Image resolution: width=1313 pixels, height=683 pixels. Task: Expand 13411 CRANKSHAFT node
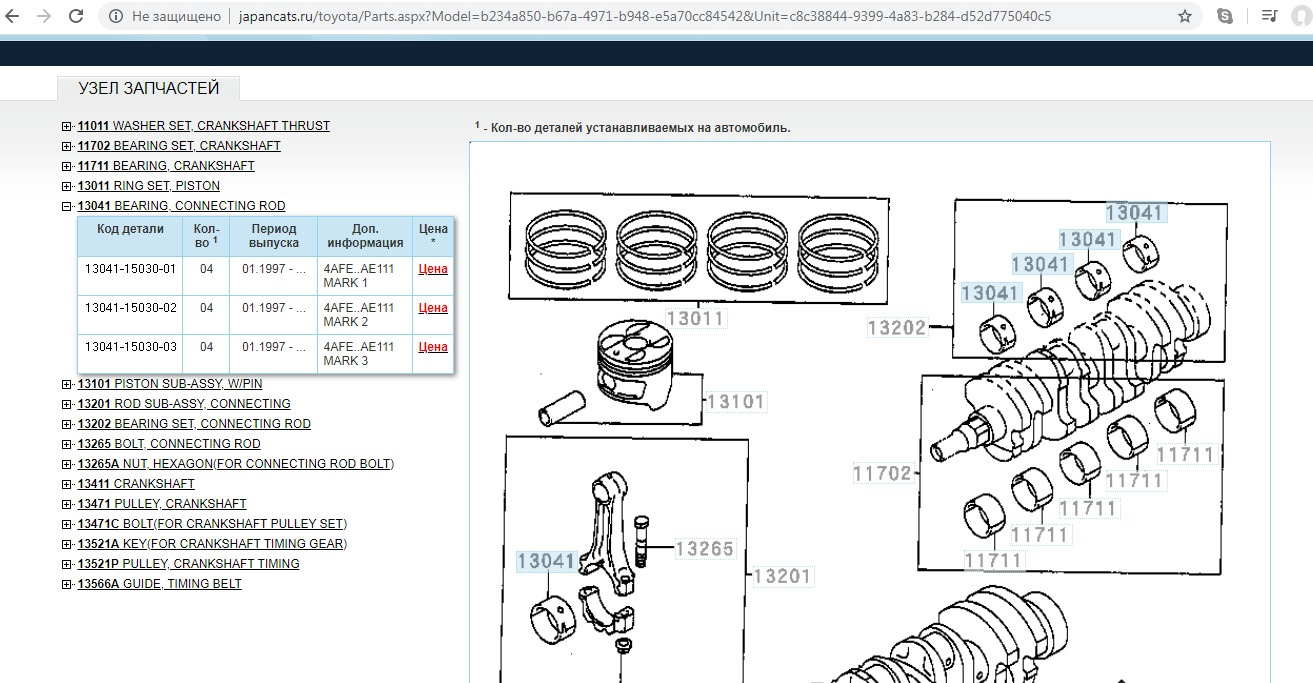point(67,484)
